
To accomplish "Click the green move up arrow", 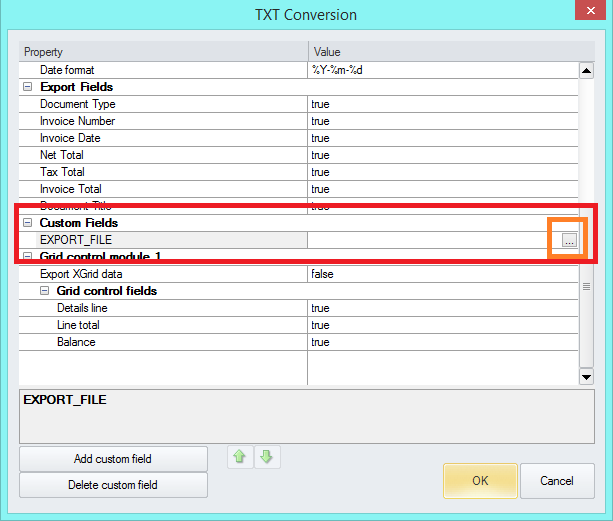I will pos(241,458).
